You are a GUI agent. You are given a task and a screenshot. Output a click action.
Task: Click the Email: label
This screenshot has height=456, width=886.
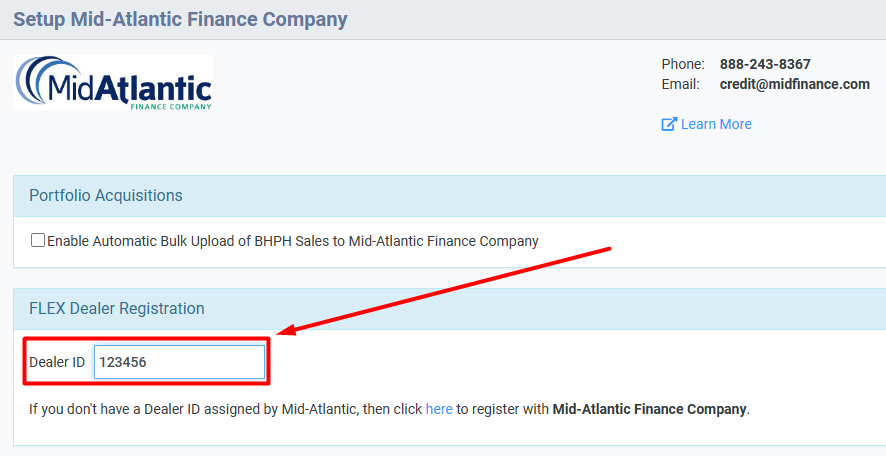click(680, 84)
